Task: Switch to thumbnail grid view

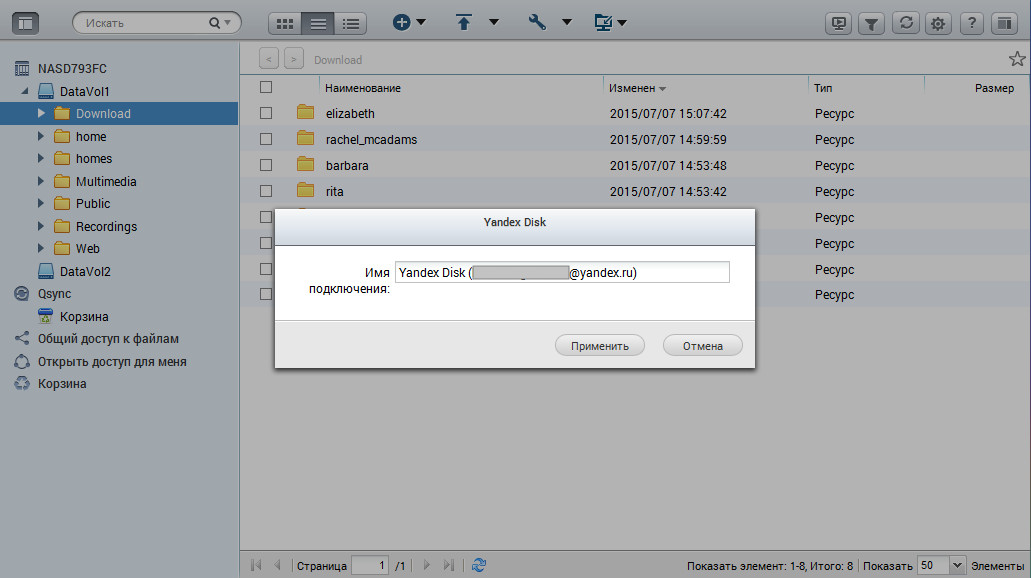Action: (x=285, y=24)
